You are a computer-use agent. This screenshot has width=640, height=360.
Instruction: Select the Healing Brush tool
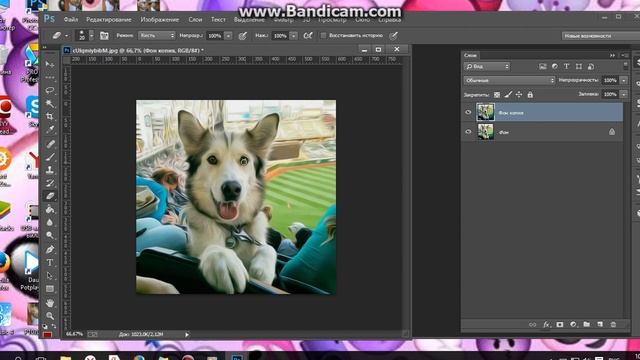point(50,144)
